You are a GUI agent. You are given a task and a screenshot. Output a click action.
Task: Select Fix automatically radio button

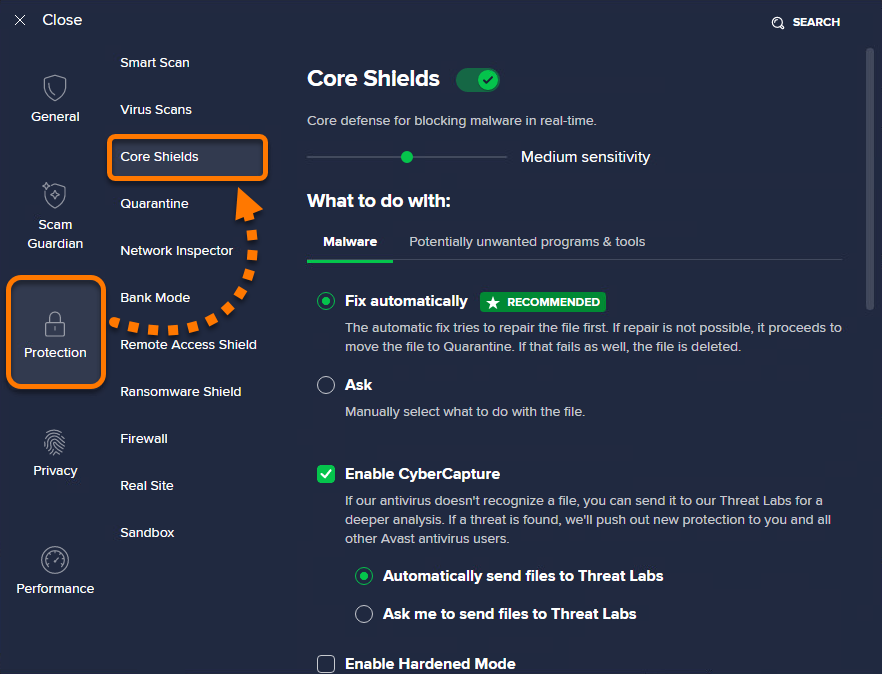tap(326, 301)
